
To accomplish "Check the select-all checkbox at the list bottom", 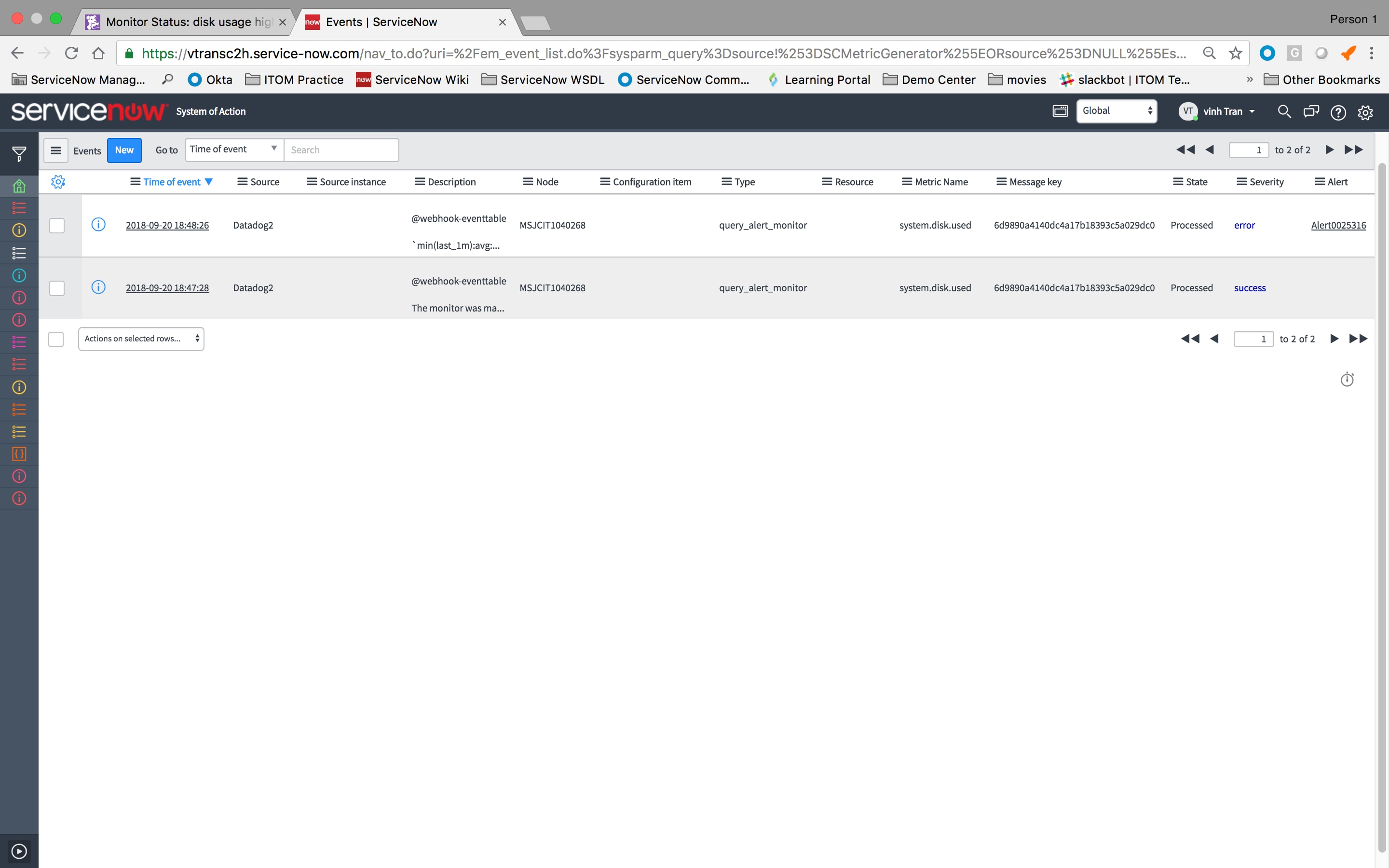I will (55, 339).
